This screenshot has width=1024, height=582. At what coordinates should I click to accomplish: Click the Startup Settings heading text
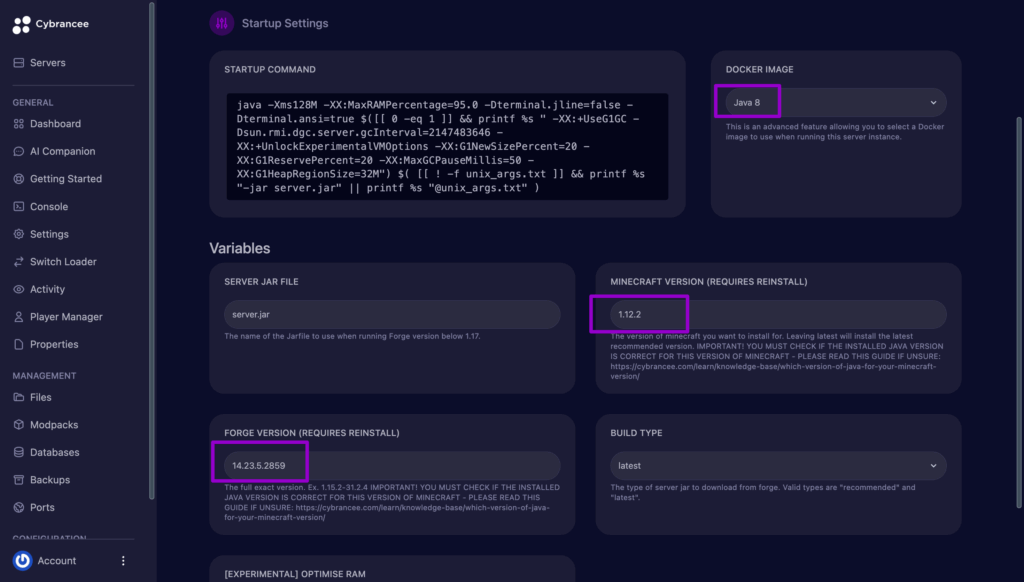(285, 24)
